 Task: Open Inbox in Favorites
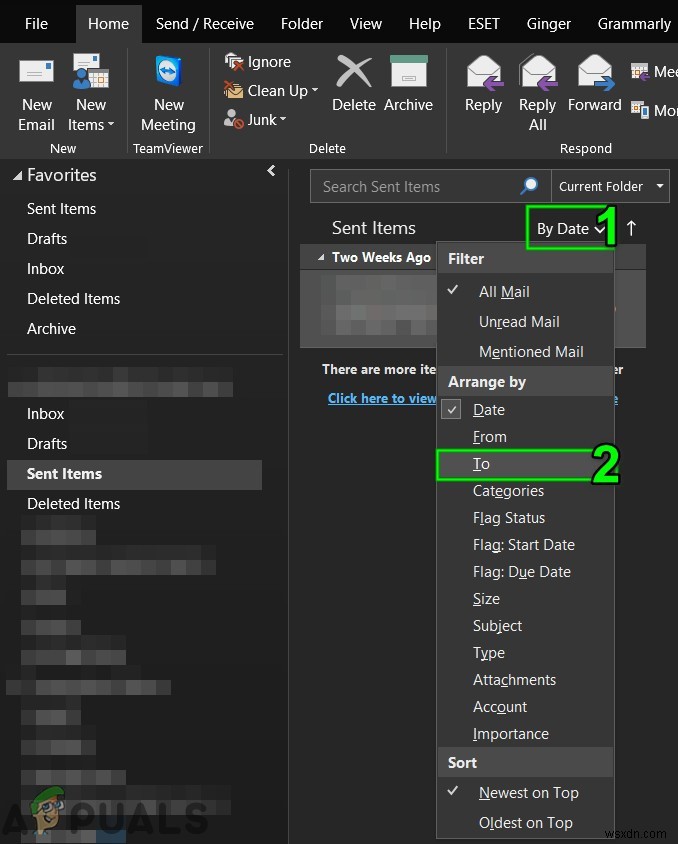click(x=46, y=269)
